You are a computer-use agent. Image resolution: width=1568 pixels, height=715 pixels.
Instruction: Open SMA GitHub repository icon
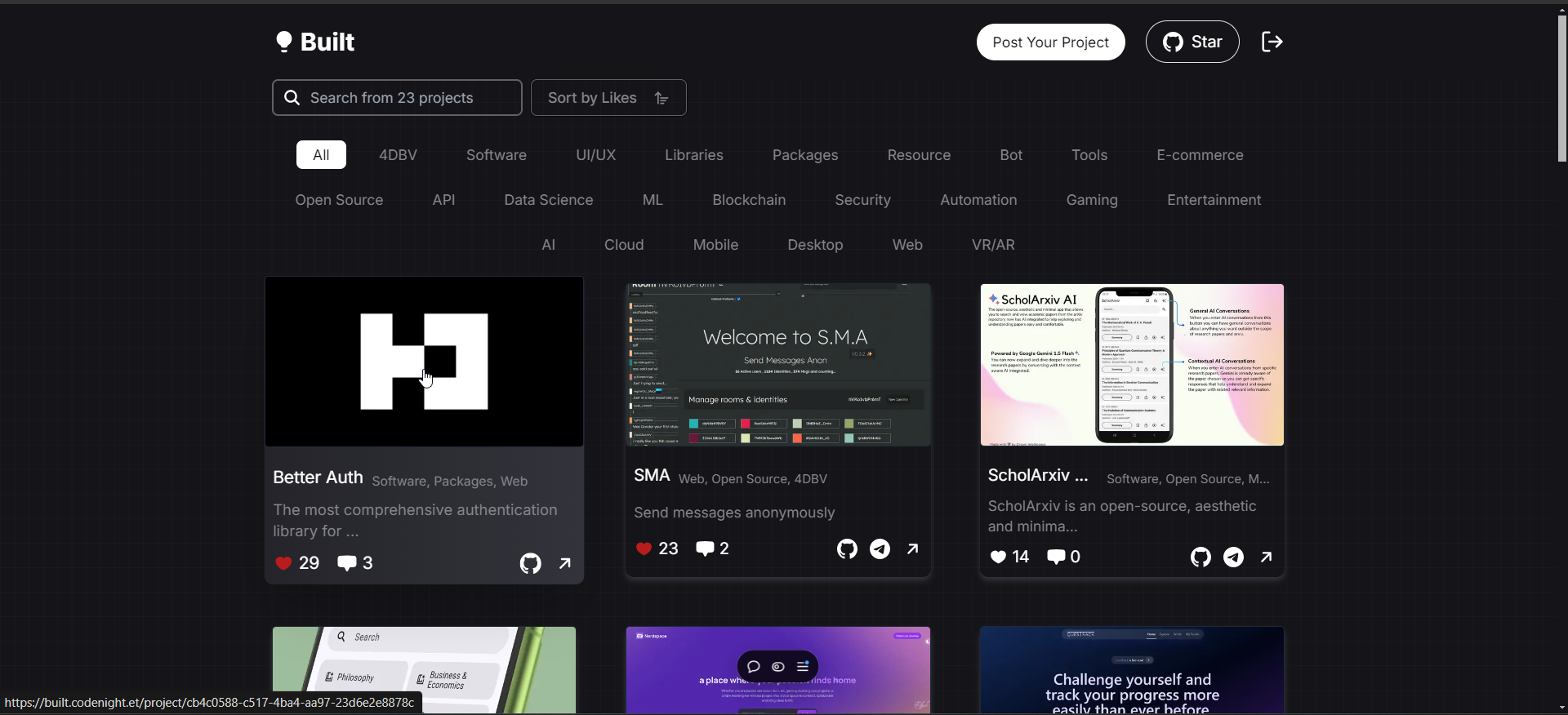847,548
